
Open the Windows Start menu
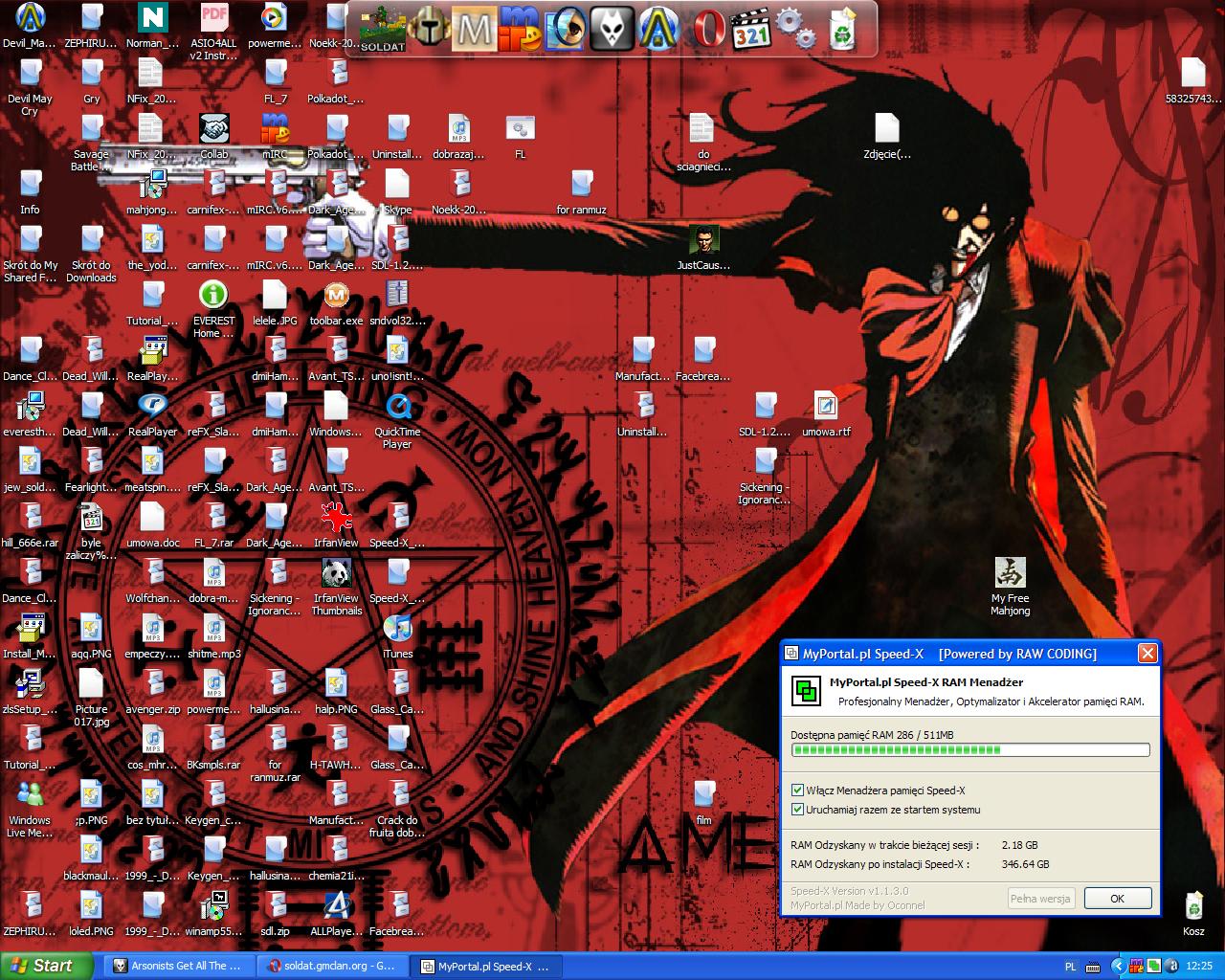(46, 966)
